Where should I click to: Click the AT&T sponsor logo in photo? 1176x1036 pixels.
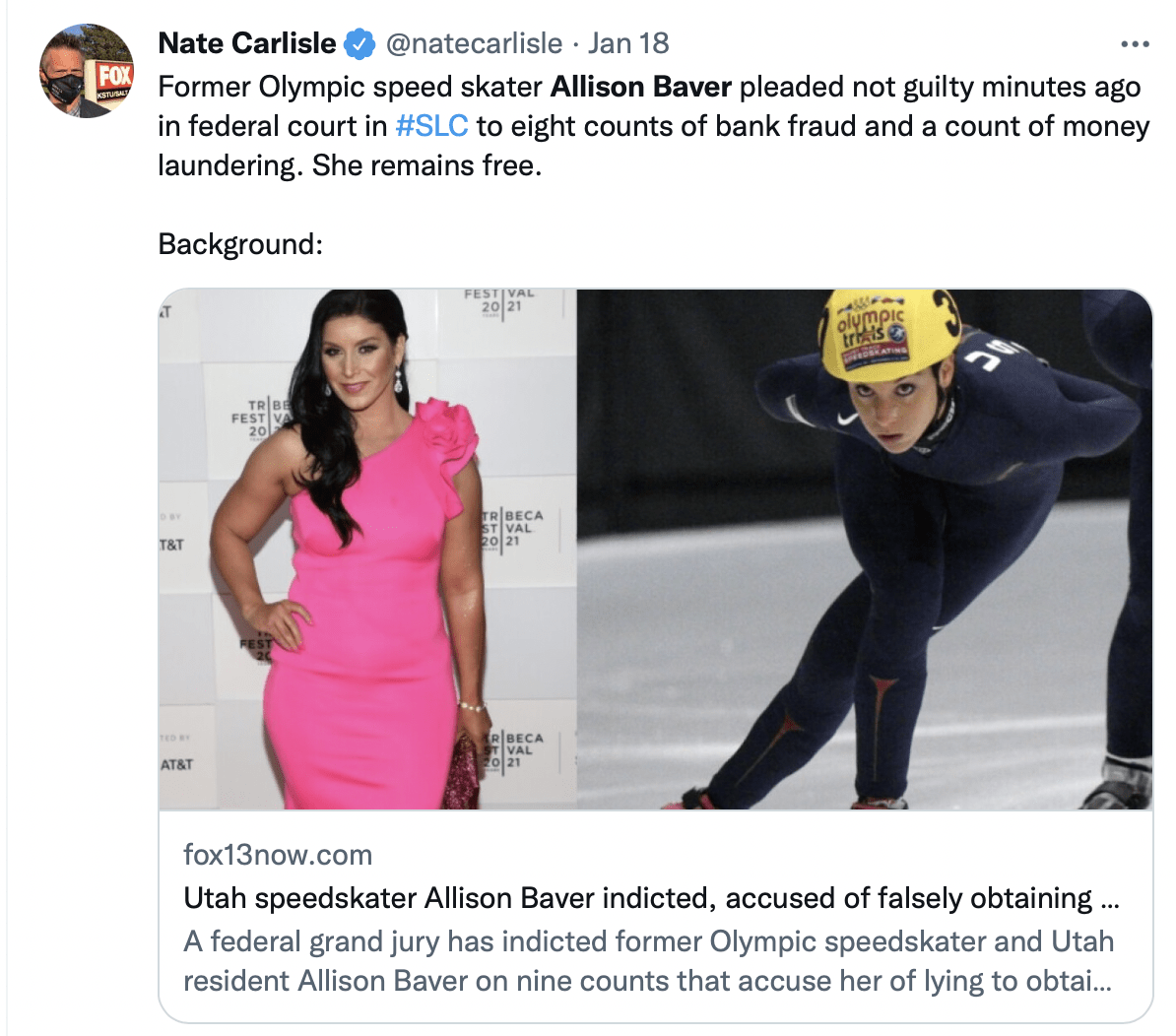point(176,764)
